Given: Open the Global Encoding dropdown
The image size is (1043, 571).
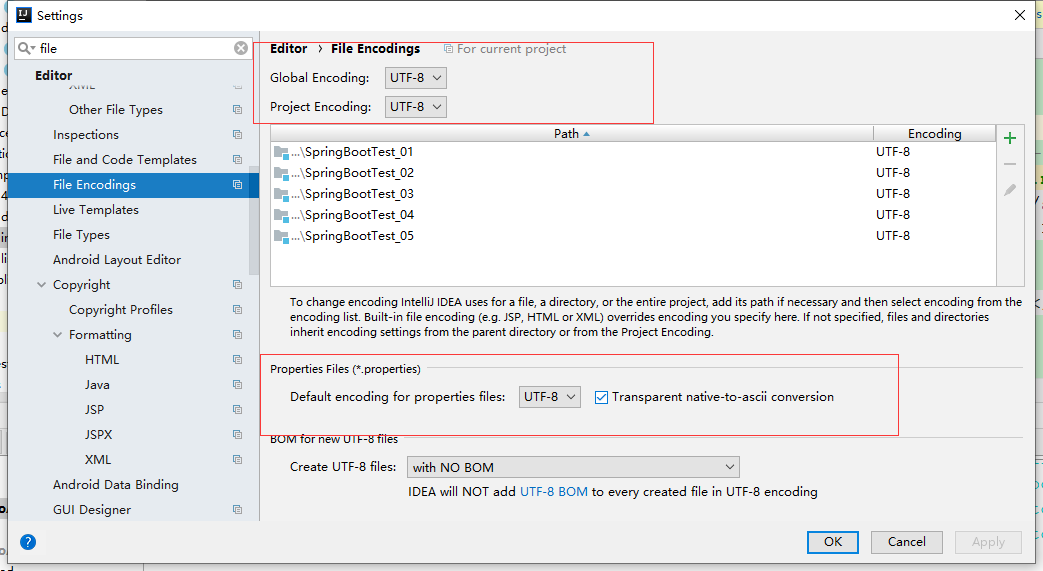Looking at the screenshot, I should (416, 78).
